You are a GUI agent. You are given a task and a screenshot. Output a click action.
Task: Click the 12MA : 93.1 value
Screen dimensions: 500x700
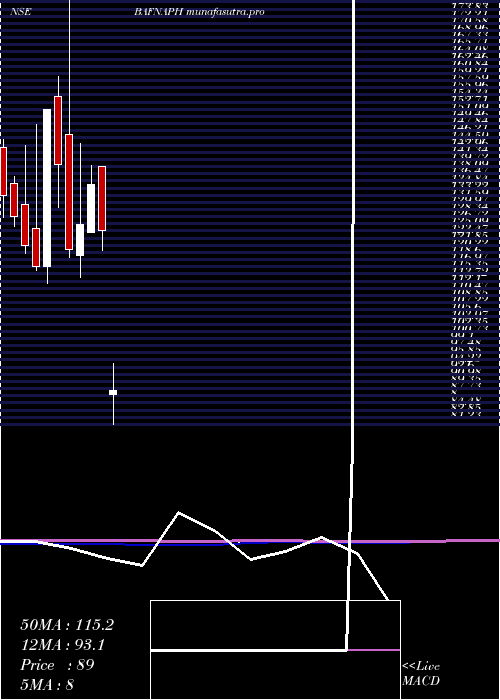[x=63, y=645]
